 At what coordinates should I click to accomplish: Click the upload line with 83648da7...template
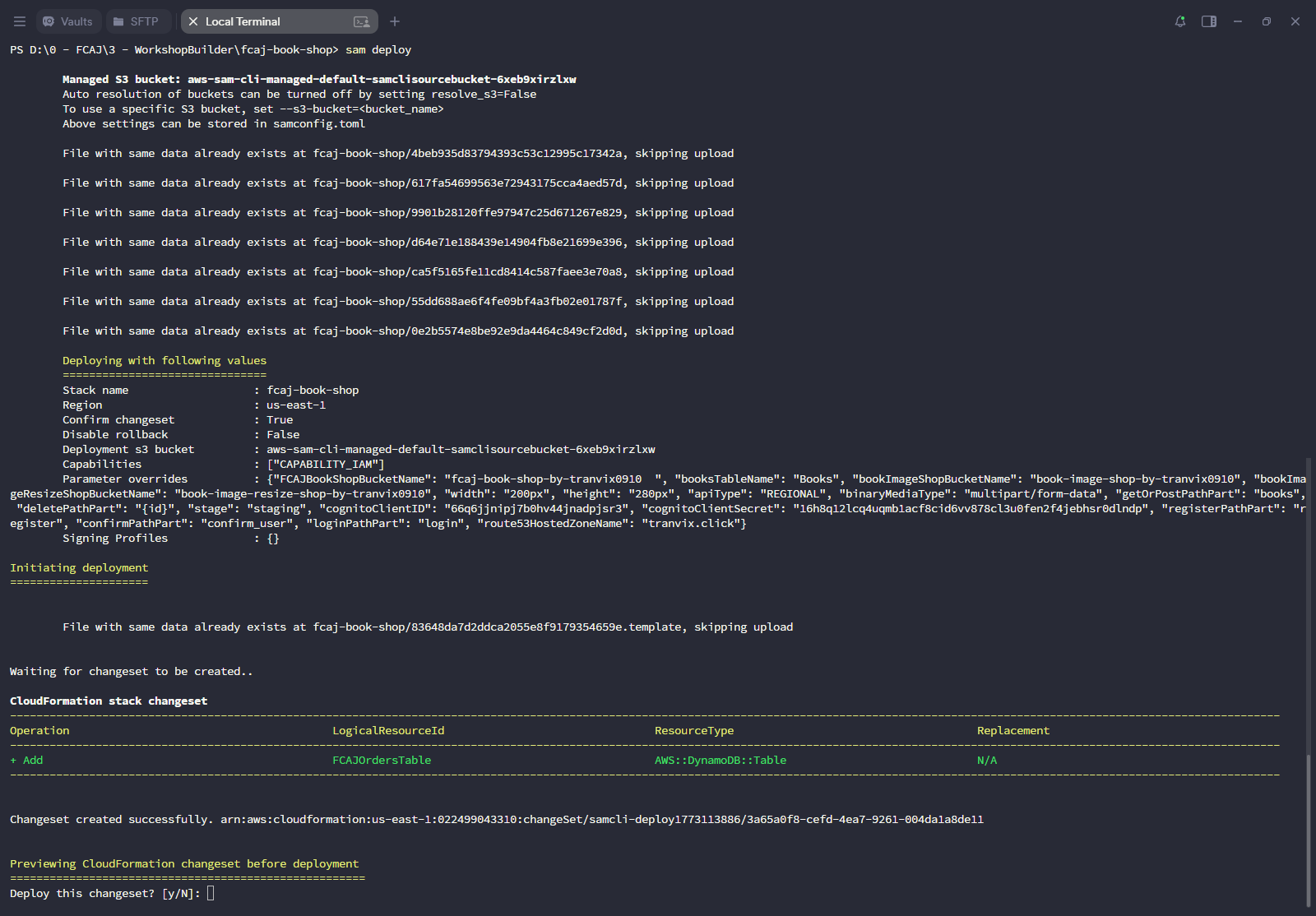(x=428, y=627)
